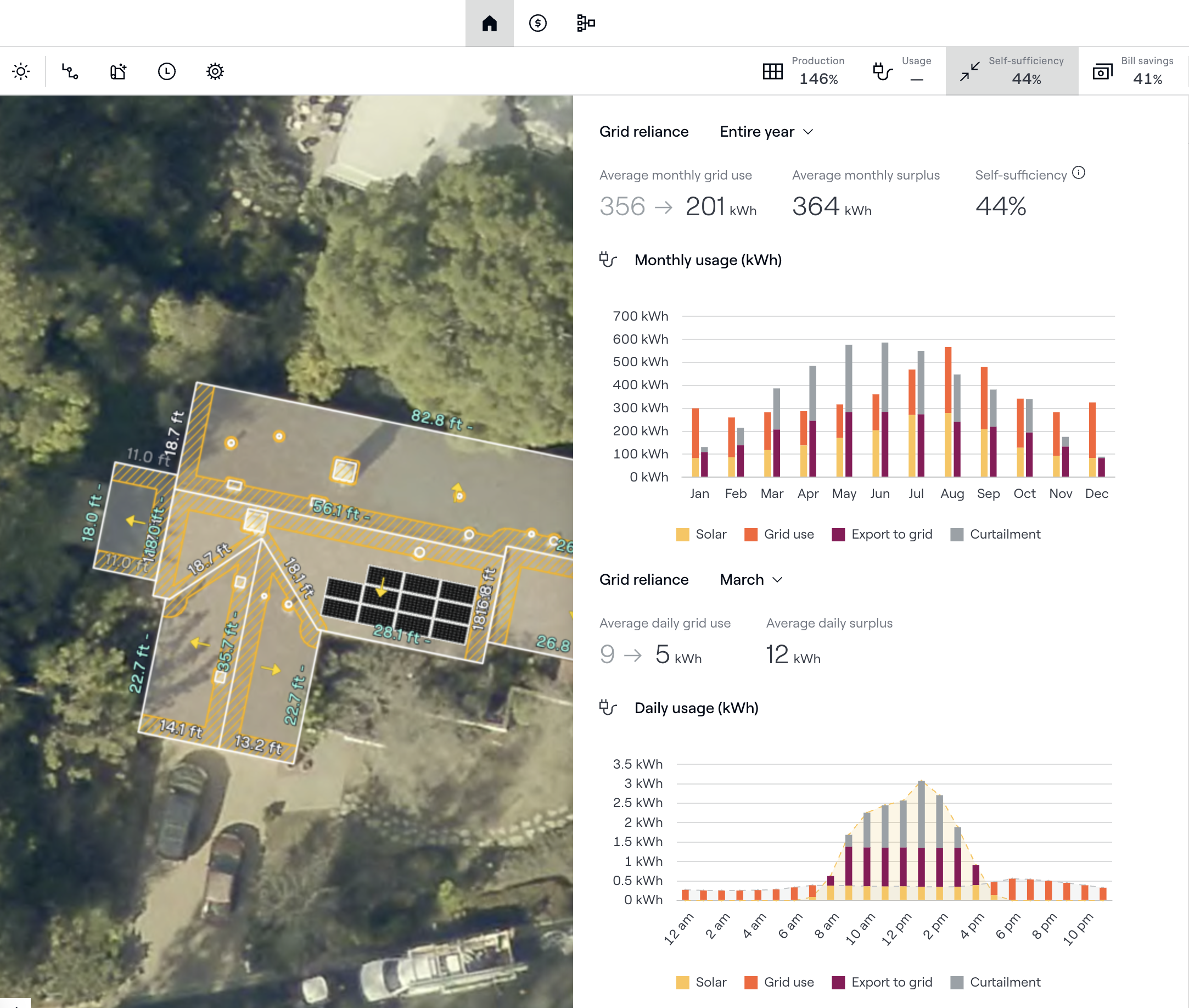Image resolution: width=1189 pixels, height=1008 pixels.
Task: Click the plug Usage icon
Action: click(883, 71)
